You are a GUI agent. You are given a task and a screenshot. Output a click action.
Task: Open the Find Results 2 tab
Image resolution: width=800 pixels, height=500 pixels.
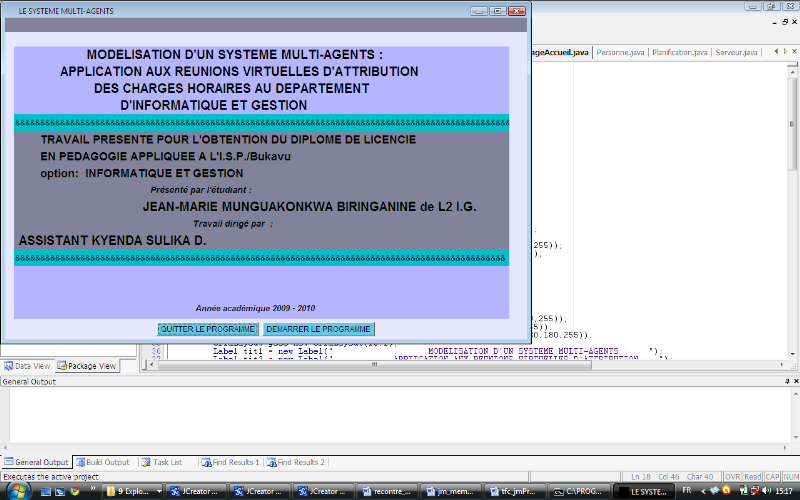point(296,462)
